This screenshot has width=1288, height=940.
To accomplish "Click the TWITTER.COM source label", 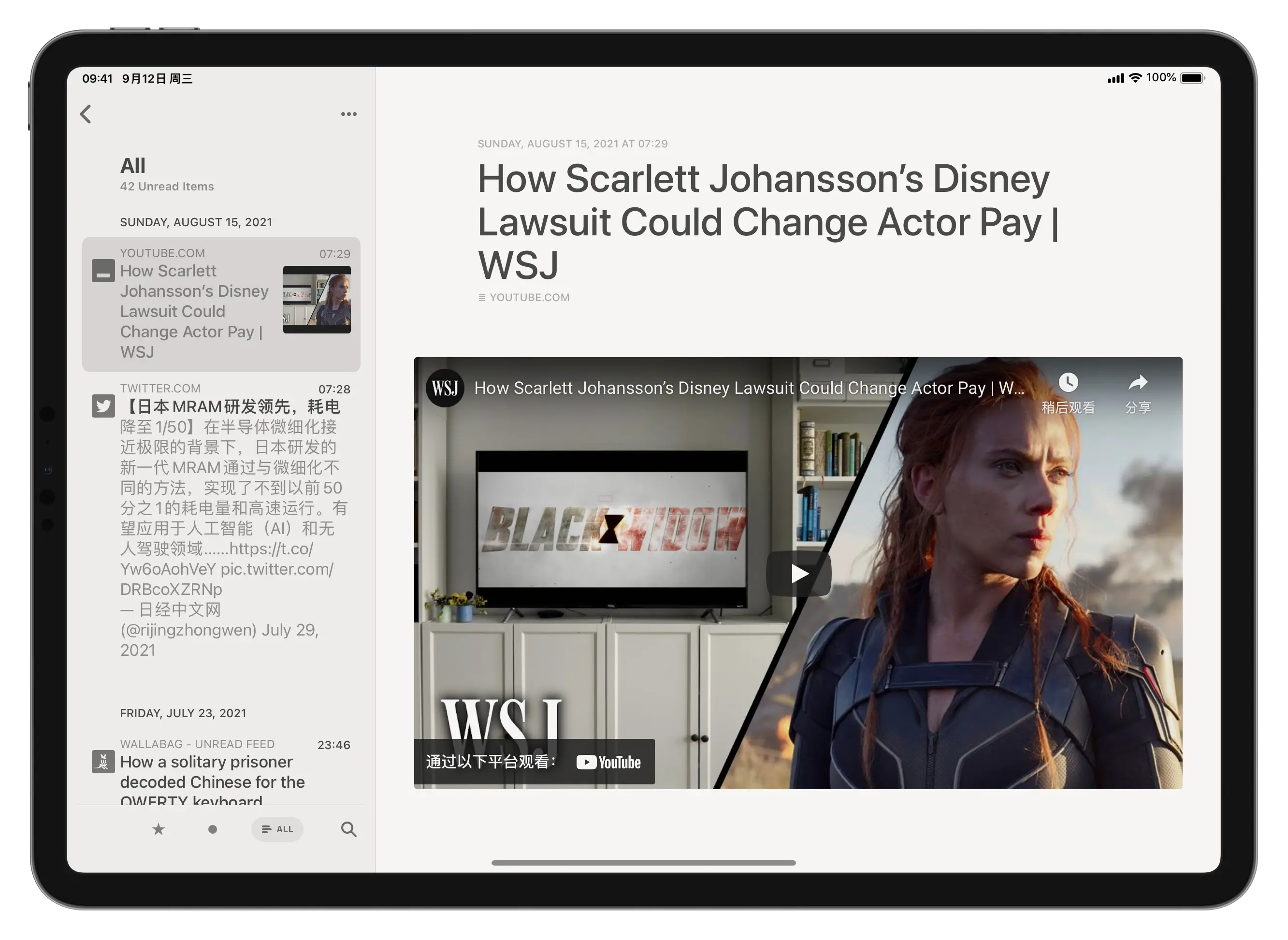I will (160, 388).
